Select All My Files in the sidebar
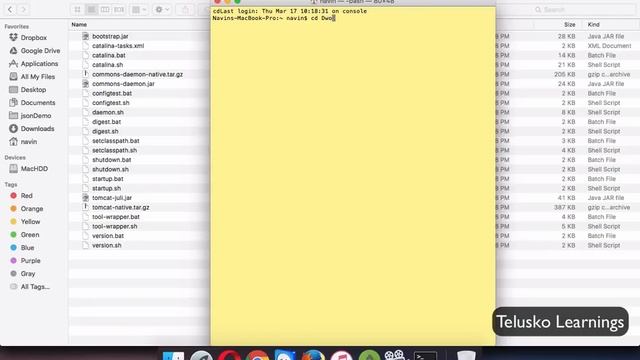The width and height of the screenshot is (640, 360). click(x=38, y=77)
